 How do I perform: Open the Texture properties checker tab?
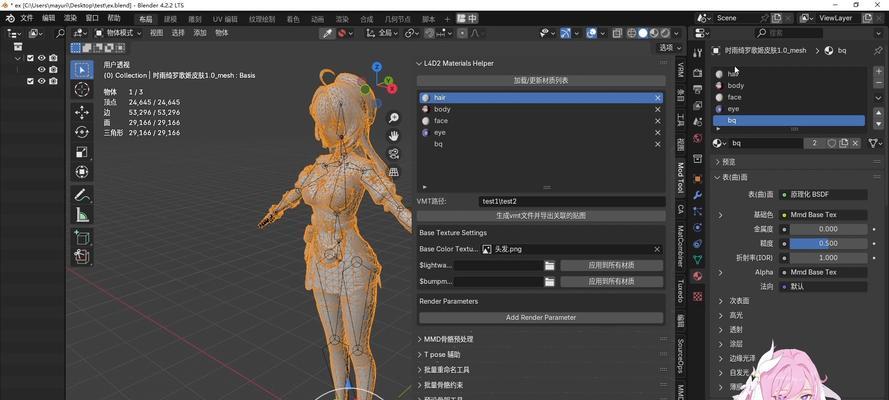click(698, 296)
